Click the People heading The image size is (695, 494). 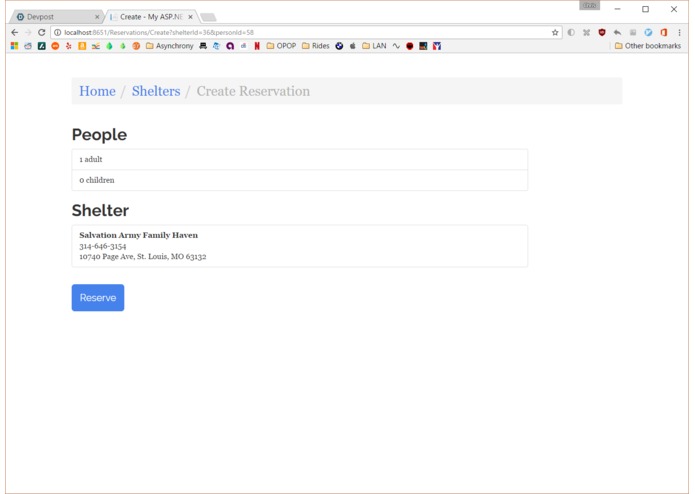[99, 134]
